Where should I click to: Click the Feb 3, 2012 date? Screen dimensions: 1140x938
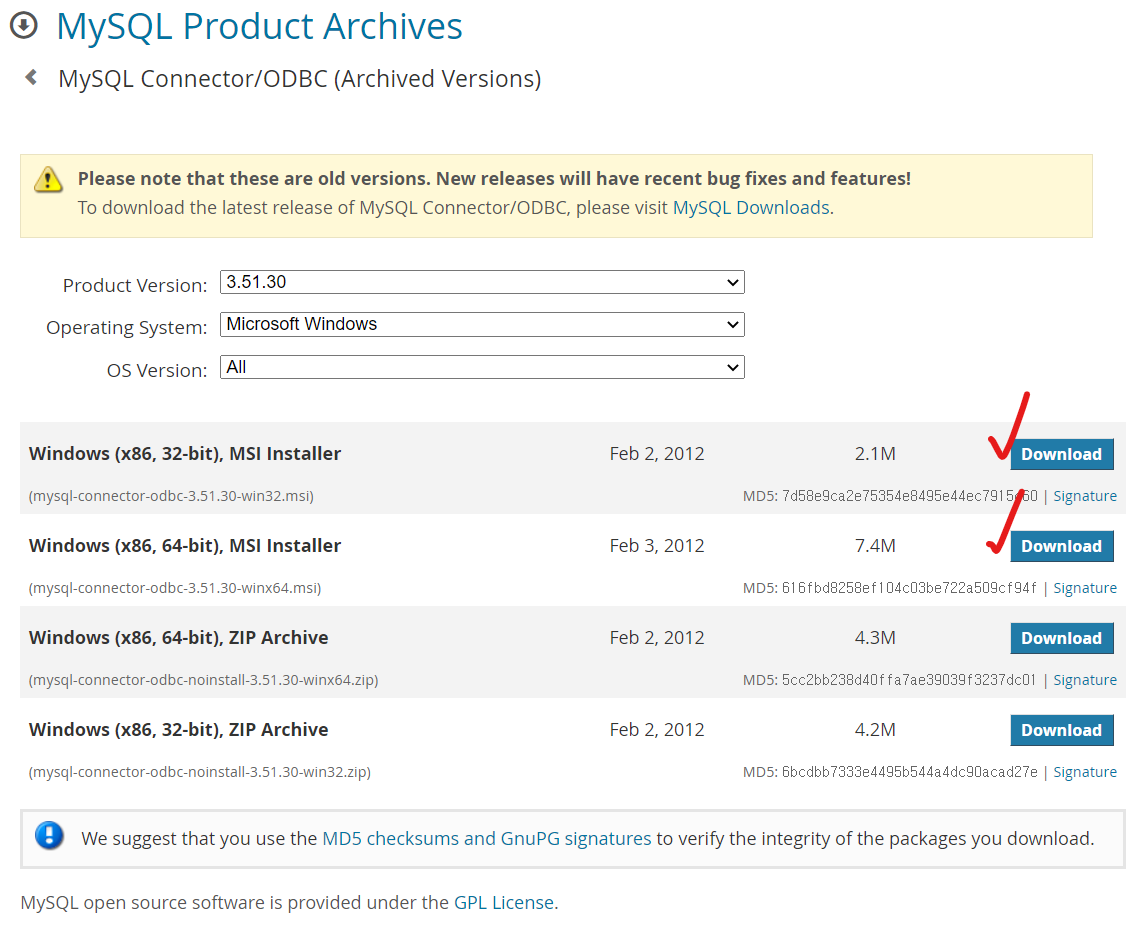(x=657, y=546)
